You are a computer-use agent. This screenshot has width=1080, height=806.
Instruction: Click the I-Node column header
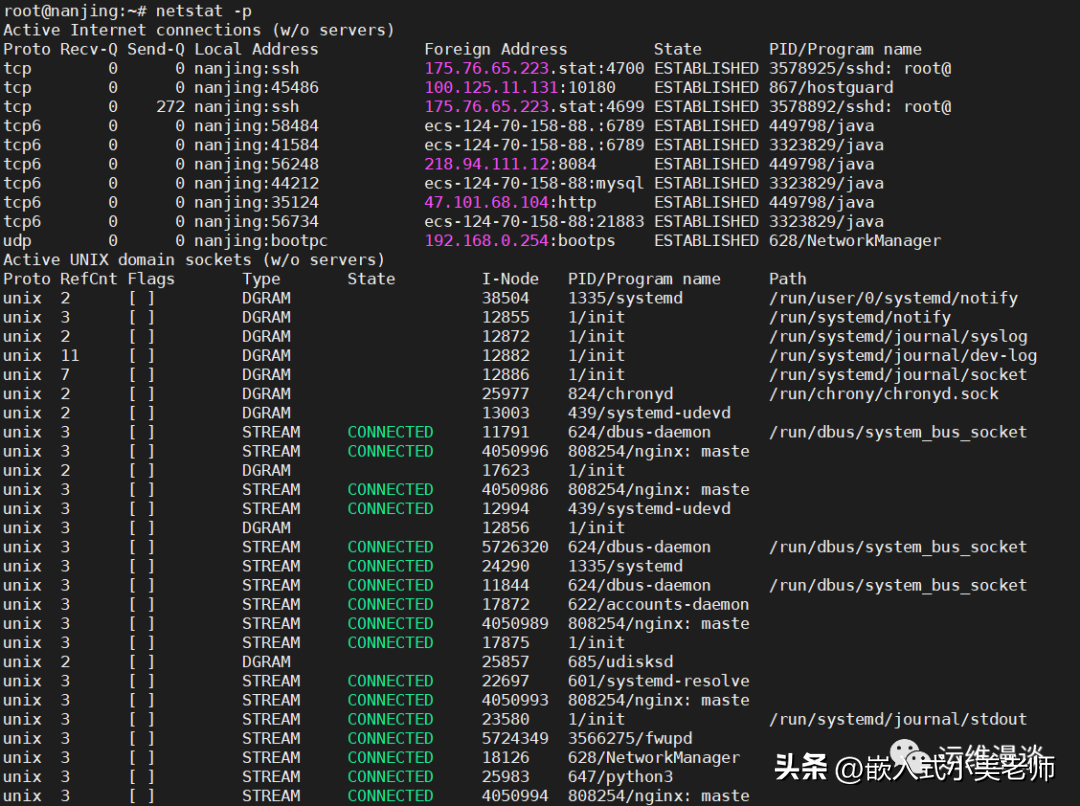510,279
